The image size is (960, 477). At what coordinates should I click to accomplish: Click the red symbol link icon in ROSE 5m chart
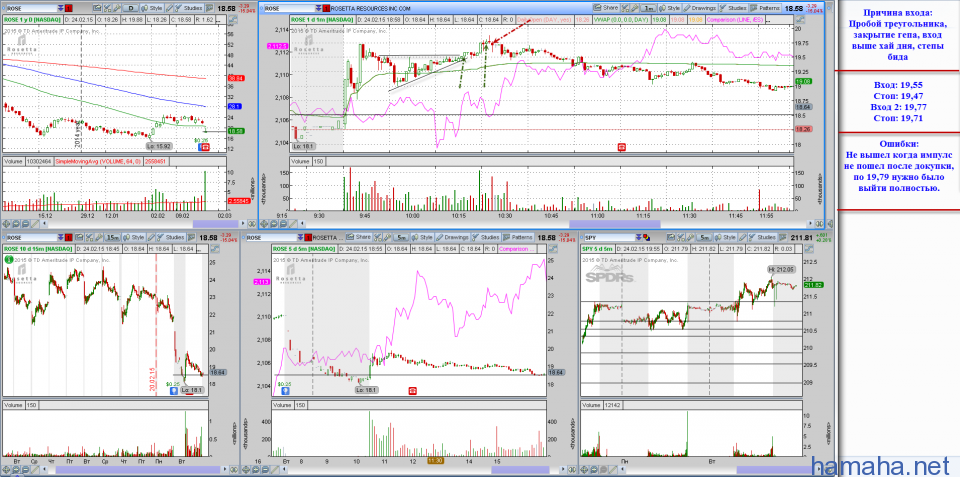click(307, 237)
